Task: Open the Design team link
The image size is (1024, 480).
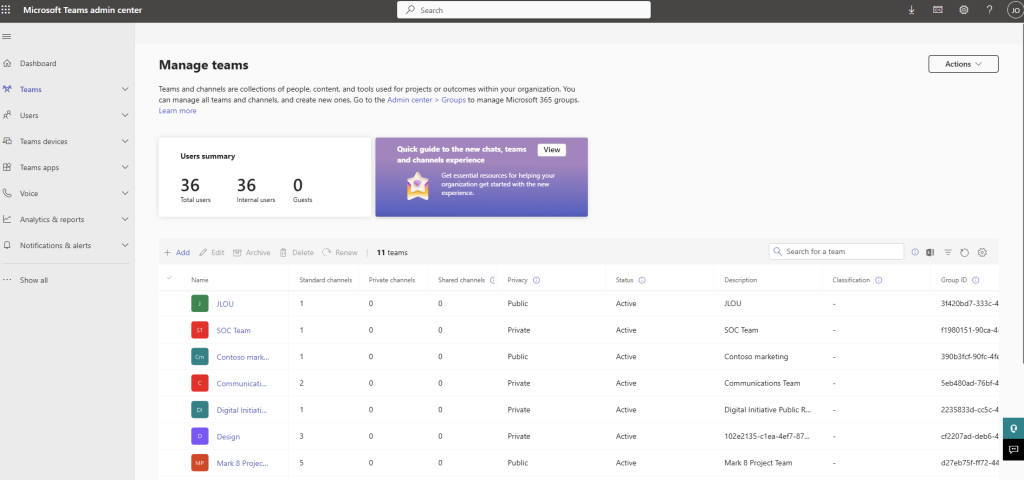Action: tap(228, 437)
